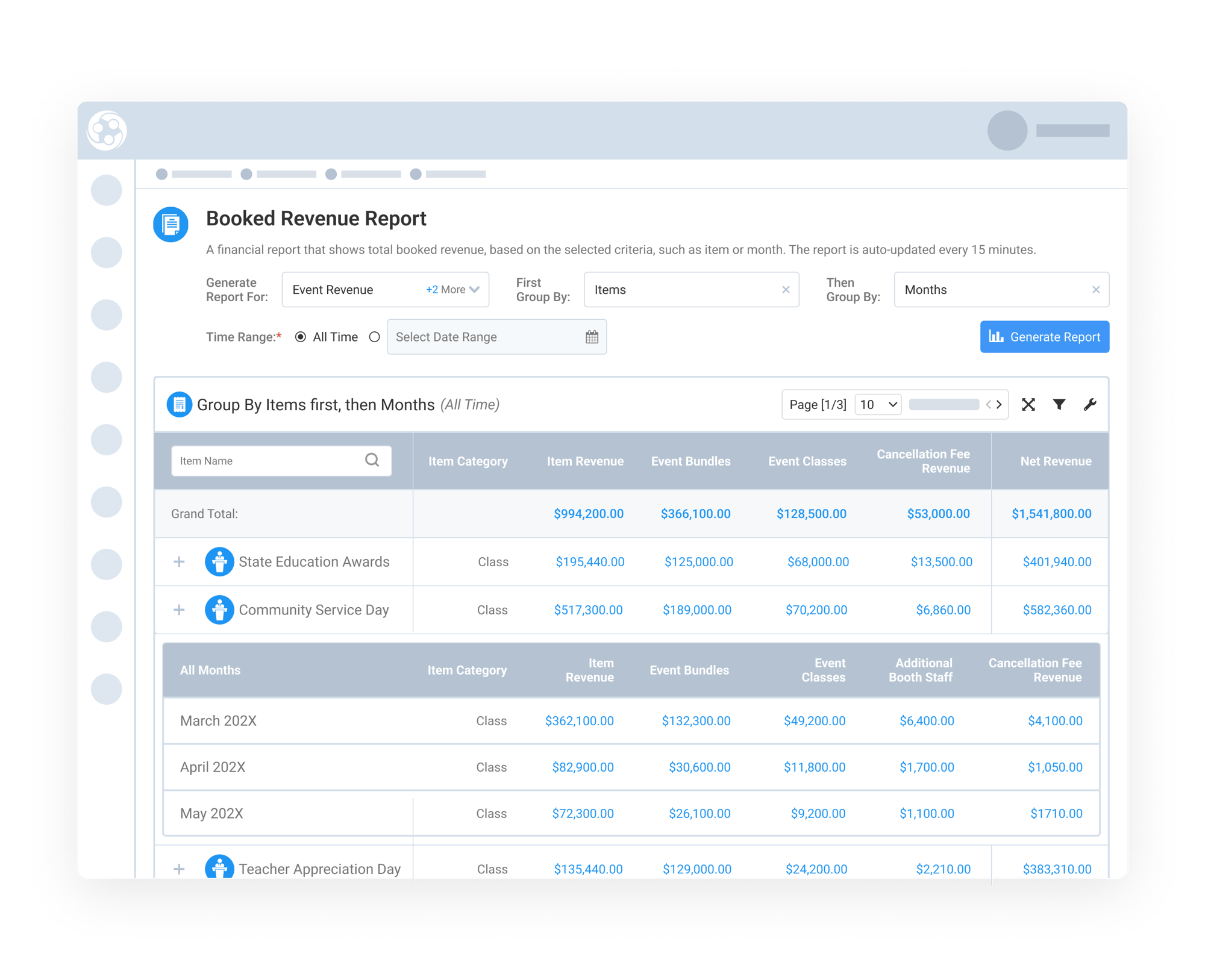
Task: Click the magnifying glass in Item Name search
Action: tap(372, 460)
